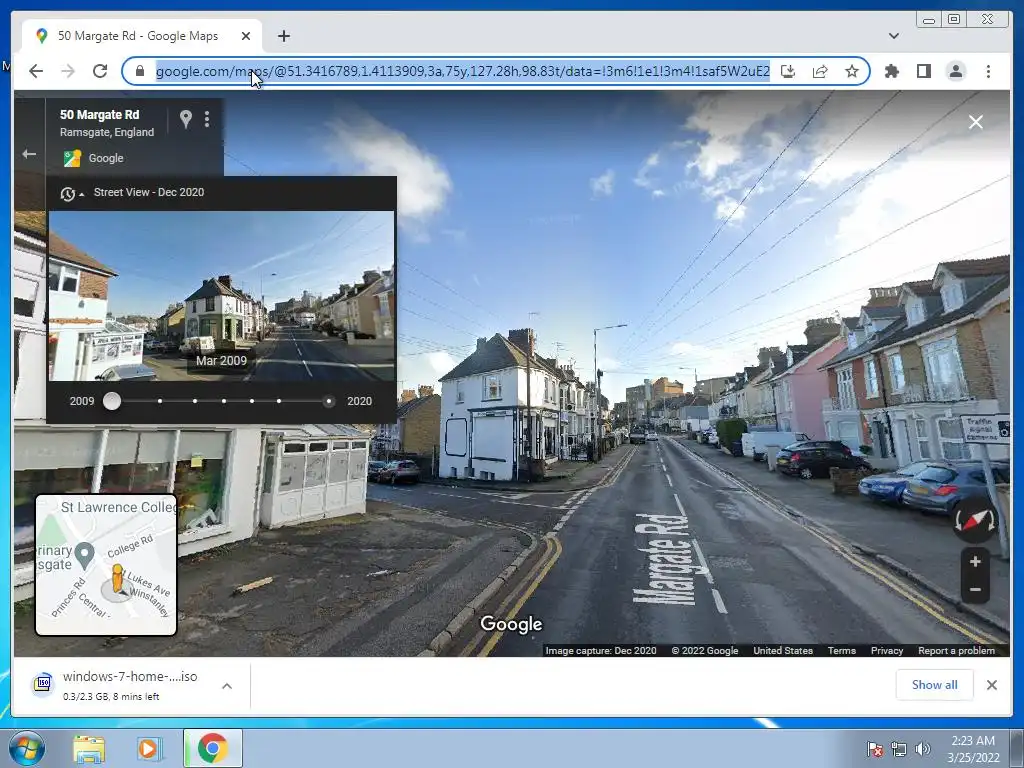Close the downloads bar

992,684
